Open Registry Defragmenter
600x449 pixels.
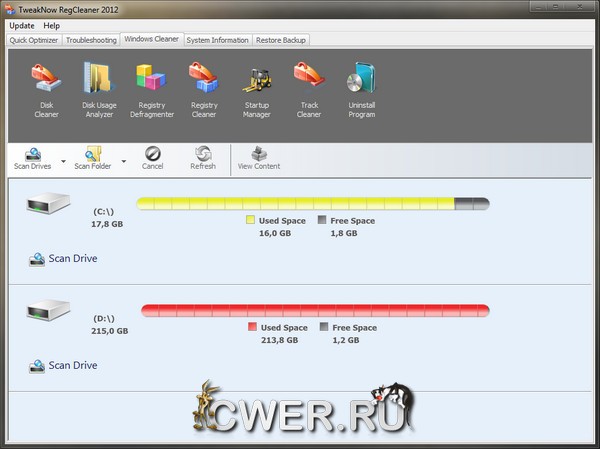150,90
